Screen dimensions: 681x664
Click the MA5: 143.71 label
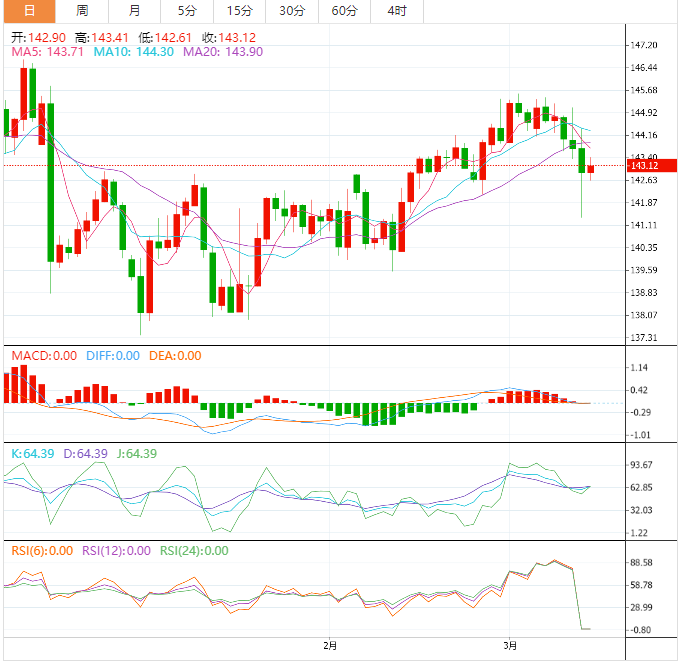click(x=47, y=52)
